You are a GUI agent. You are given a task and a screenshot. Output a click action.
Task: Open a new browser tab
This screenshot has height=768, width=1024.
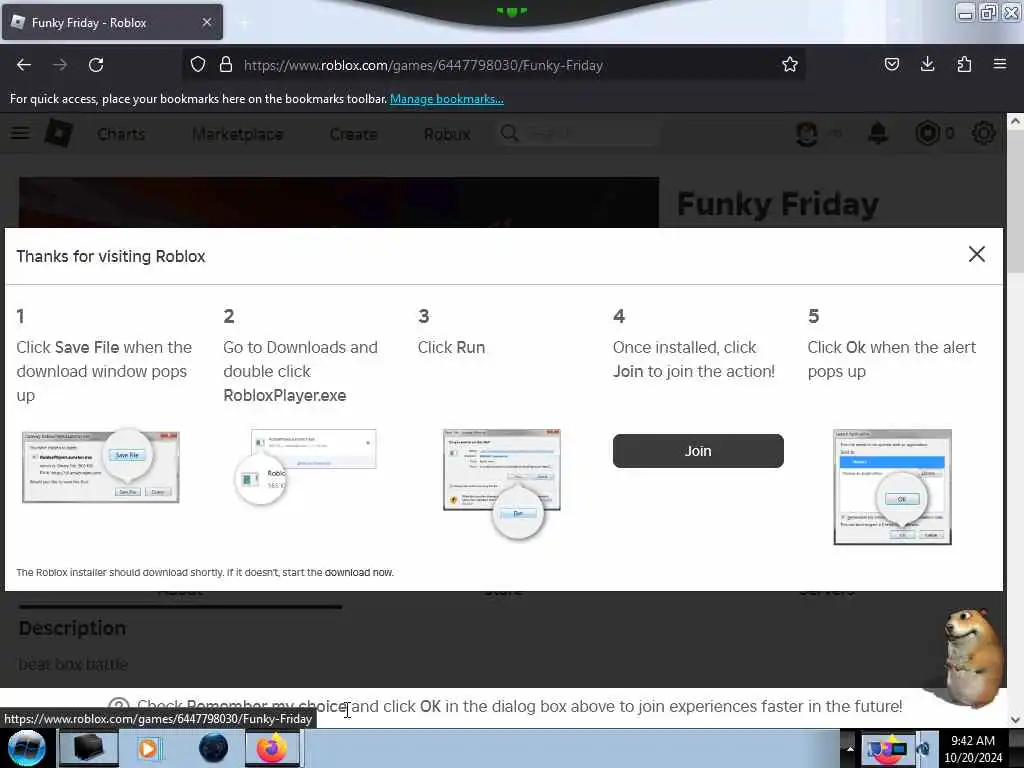244,22
